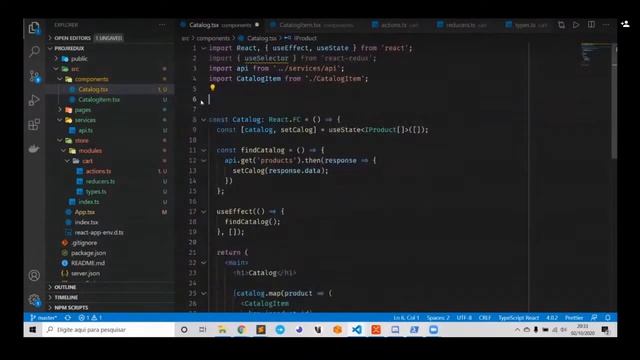Switch to the types.ts editor tab
The width and height of the screenshot is (640, 360).
[528, 25]
